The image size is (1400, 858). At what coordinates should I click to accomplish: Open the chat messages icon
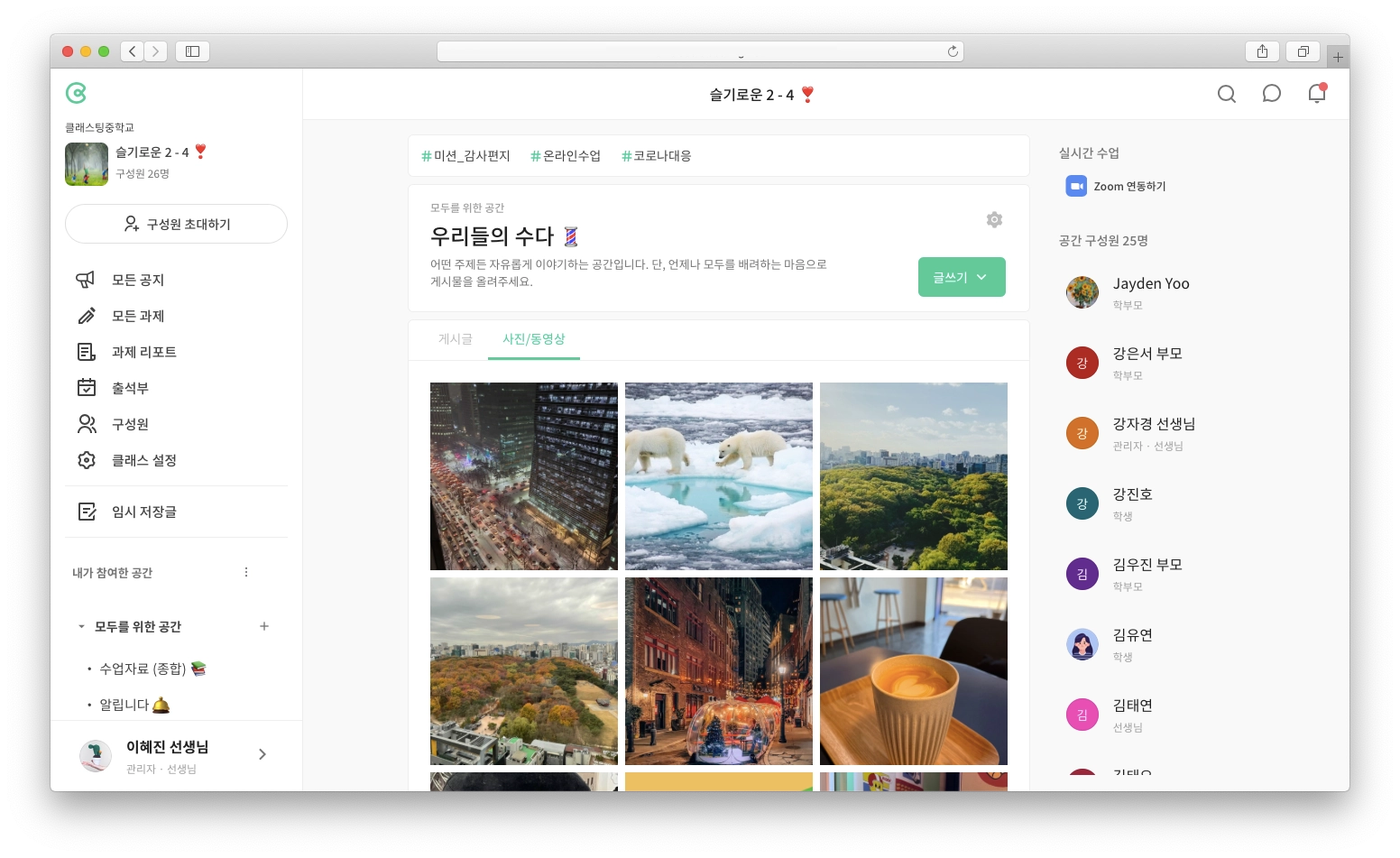(1272, 94)
